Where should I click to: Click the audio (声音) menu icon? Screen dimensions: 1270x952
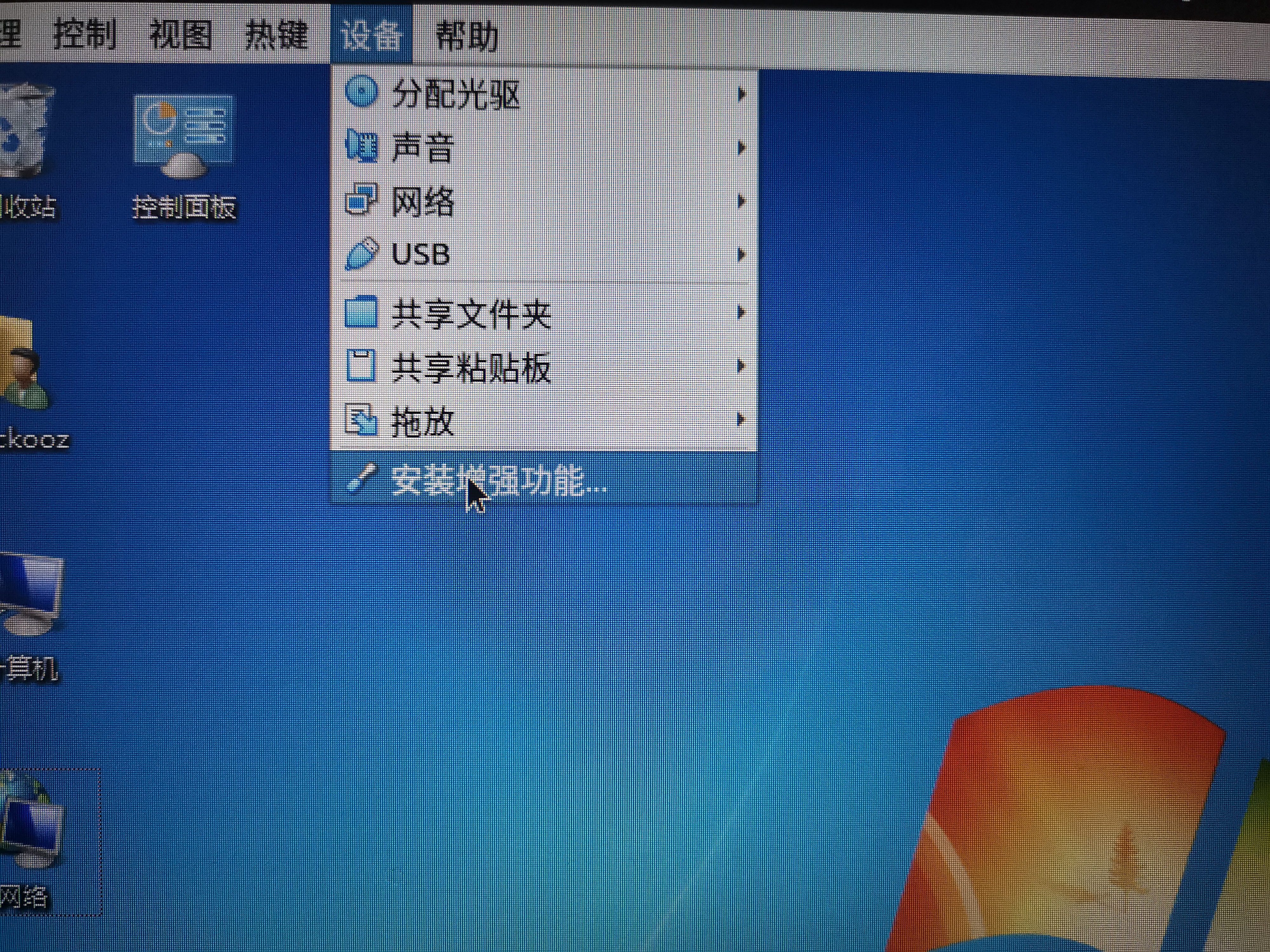pyautogui.click(x=361, y=146)
